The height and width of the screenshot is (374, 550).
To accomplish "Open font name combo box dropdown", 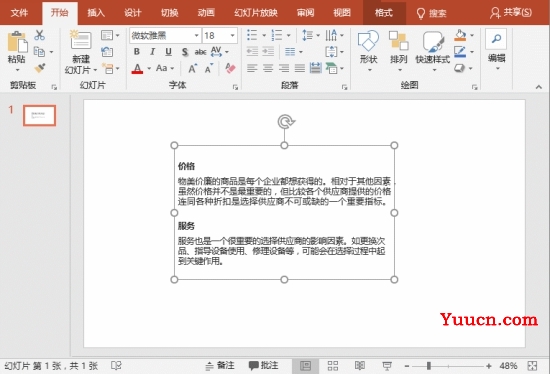I will pos(196,35).
